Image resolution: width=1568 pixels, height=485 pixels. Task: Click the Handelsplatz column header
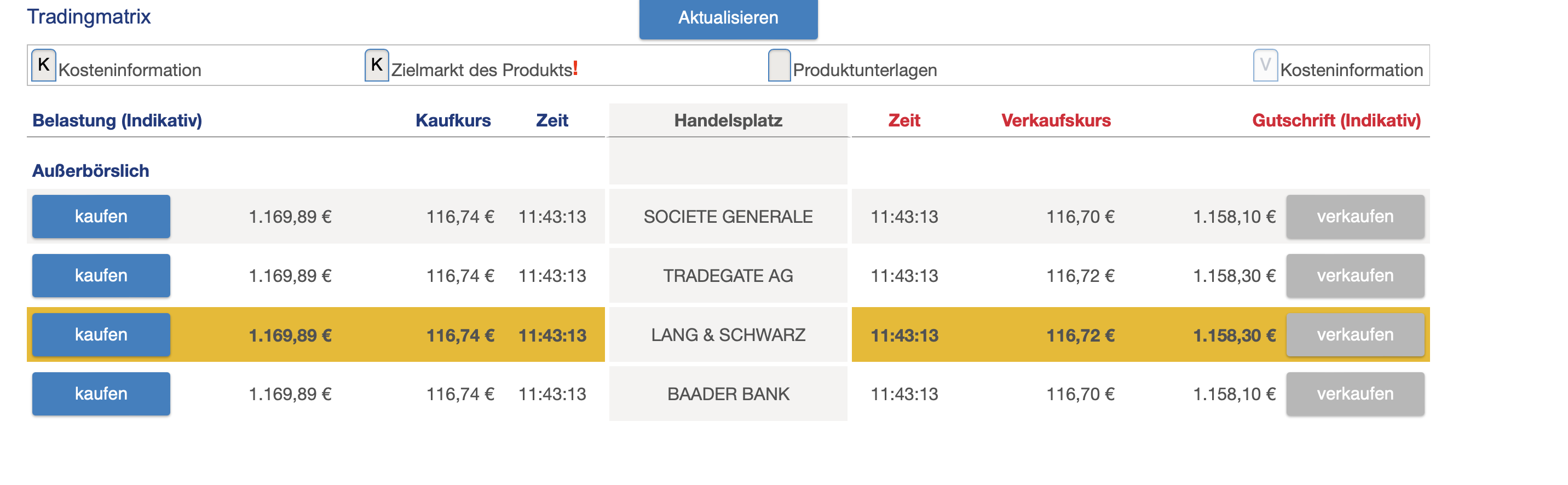pos(728,120)
